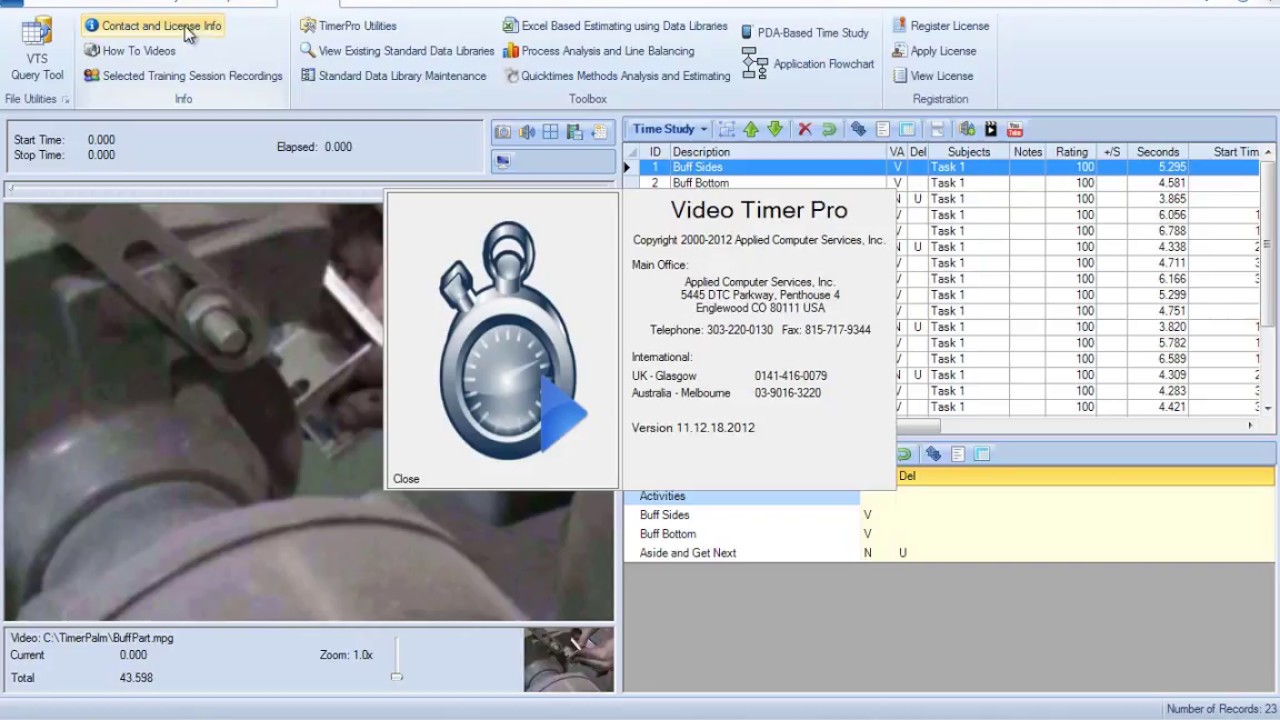Open Process Analysis and Line Balancing
The image size is (1280, 720).
tap(598, 51)
